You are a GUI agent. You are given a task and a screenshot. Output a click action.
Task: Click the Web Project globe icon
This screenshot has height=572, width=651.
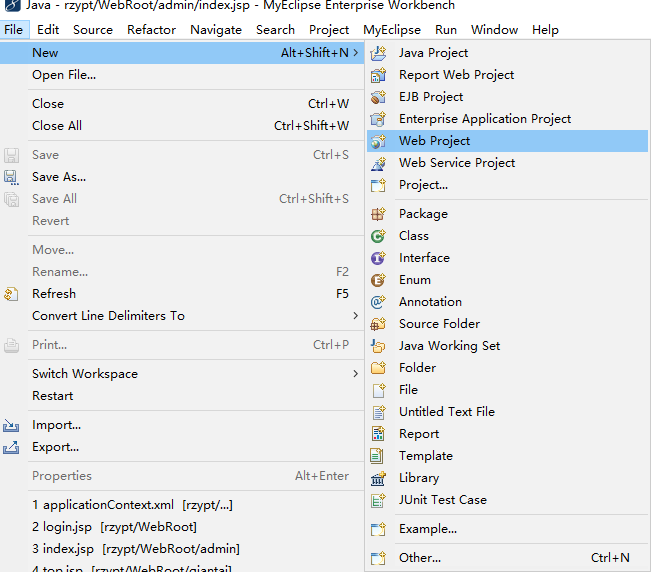tap(378, 141)
